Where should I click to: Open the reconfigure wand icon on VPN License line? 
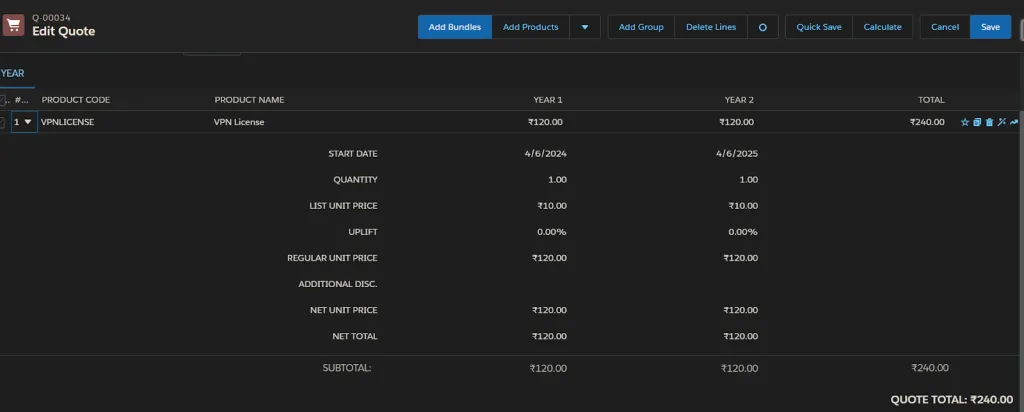(1002, 122)
